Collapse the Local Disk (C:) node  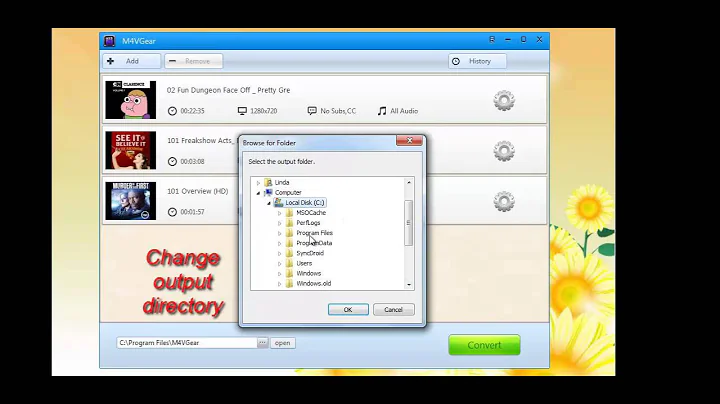269,203
